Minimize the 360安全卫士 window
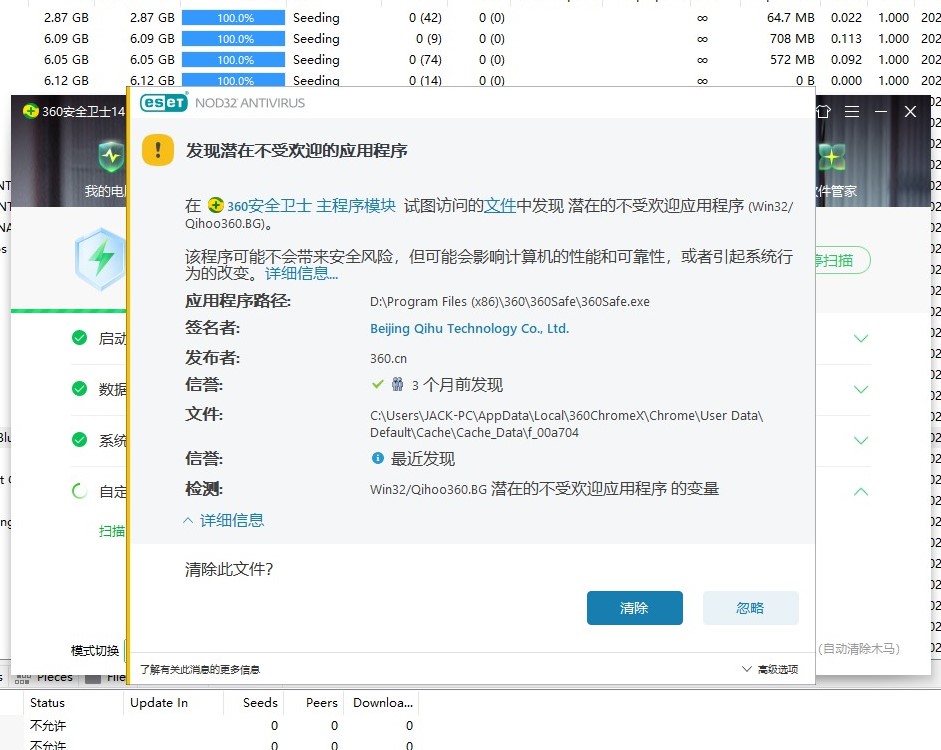Screen dimensions: 941x750 click(x=880, y=112)
